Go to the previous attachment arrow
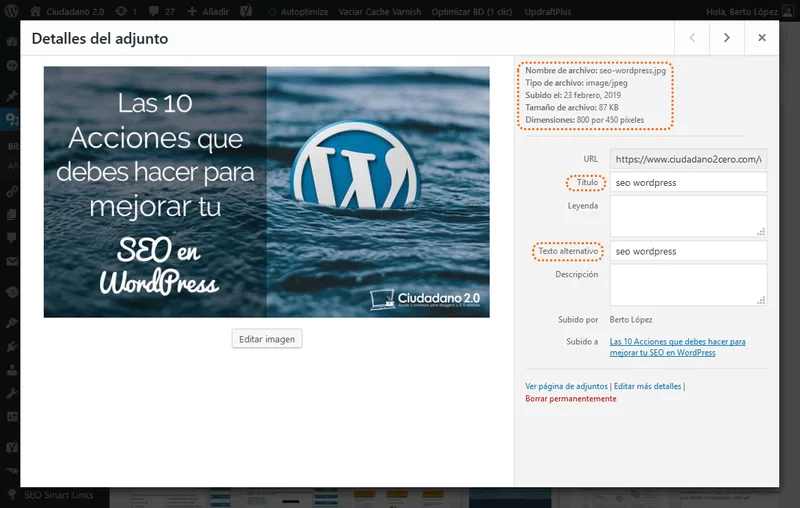The width and height of the screenshot is (800, 508). (x=692, y=38)
